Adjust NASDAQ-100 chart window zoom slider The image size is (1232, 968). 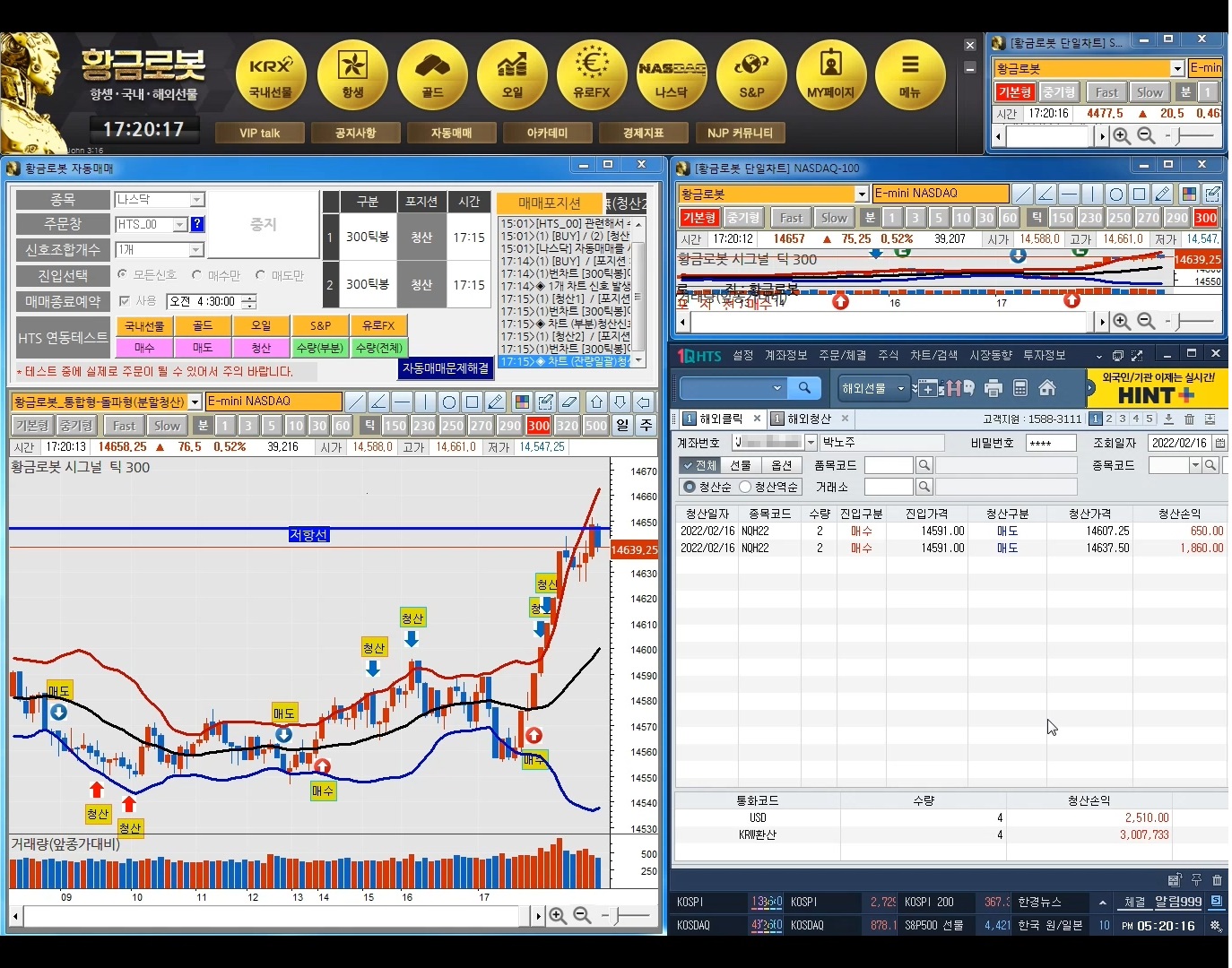click(x=1188, y=320)
